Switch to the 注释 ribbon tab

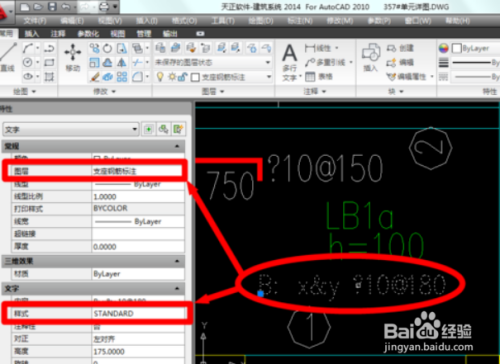[58, 34]
